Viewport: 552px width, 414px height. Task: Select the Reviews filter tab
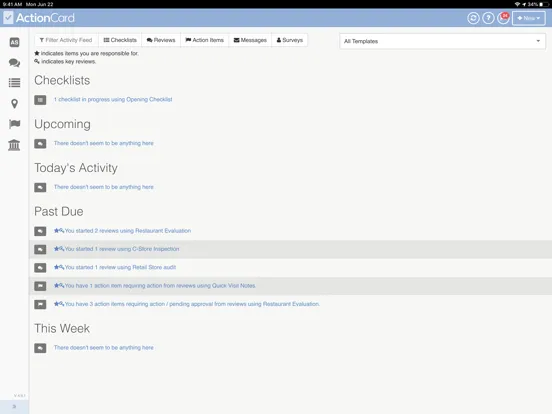coord(161,40)
